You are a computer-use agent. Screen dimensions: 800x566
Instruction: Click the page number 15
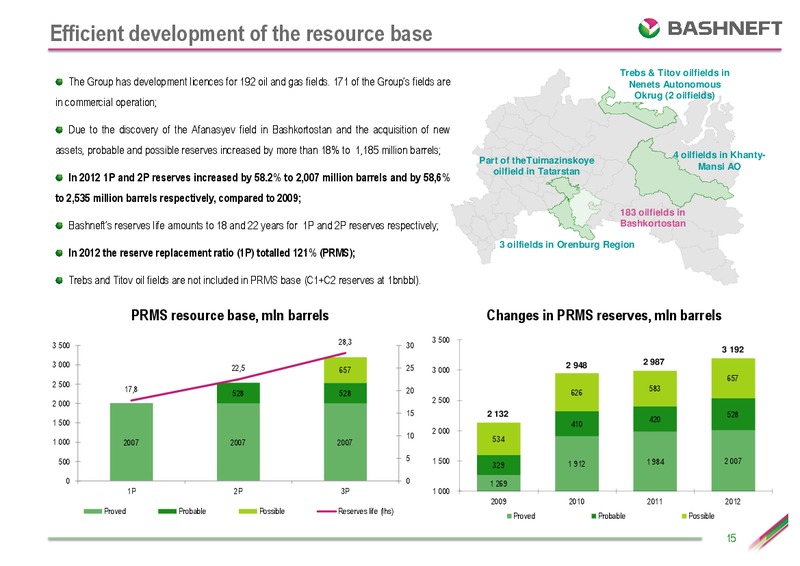pos(731,538)
